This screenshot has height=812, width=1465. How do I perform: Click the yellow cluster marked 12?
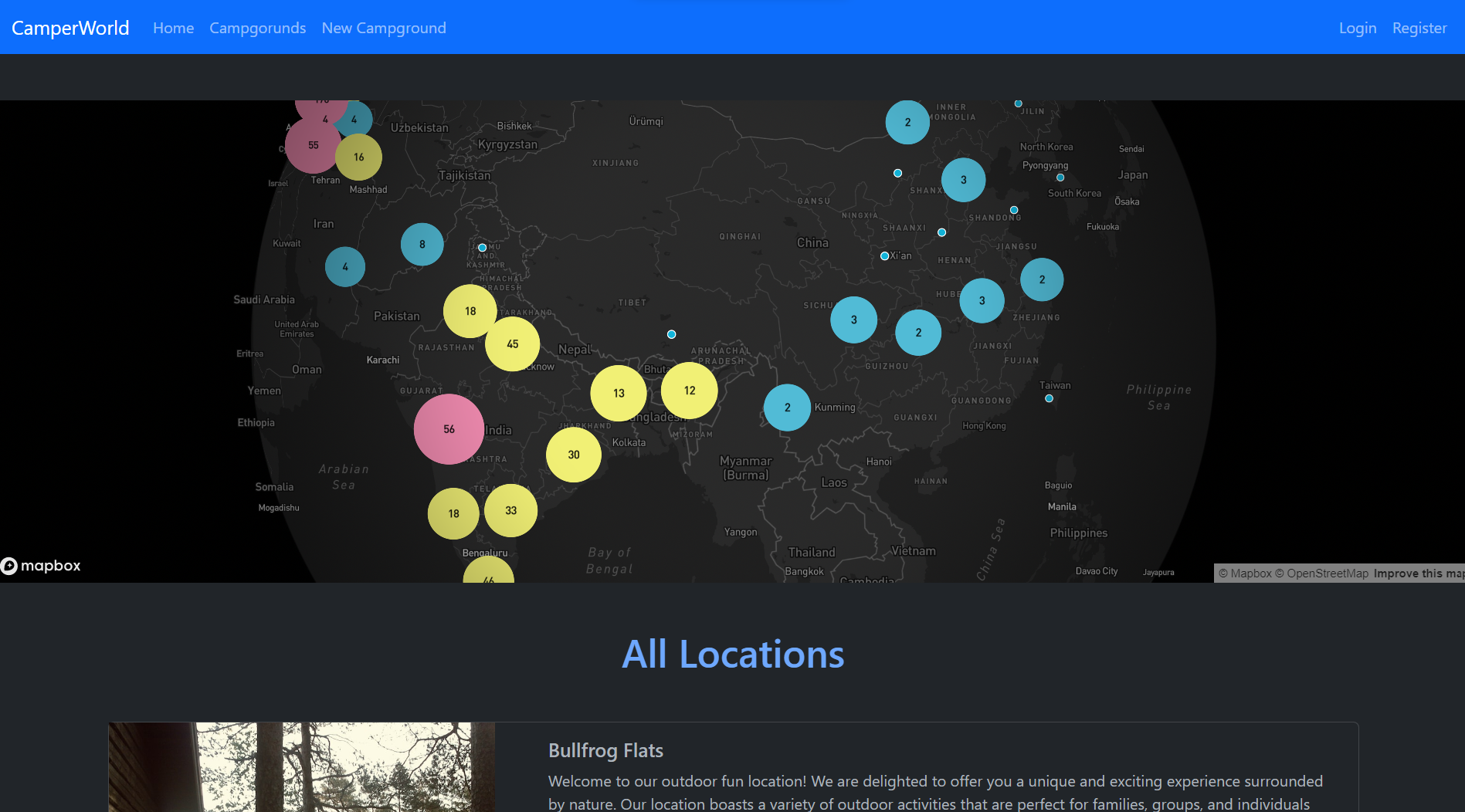coord(690,391)
